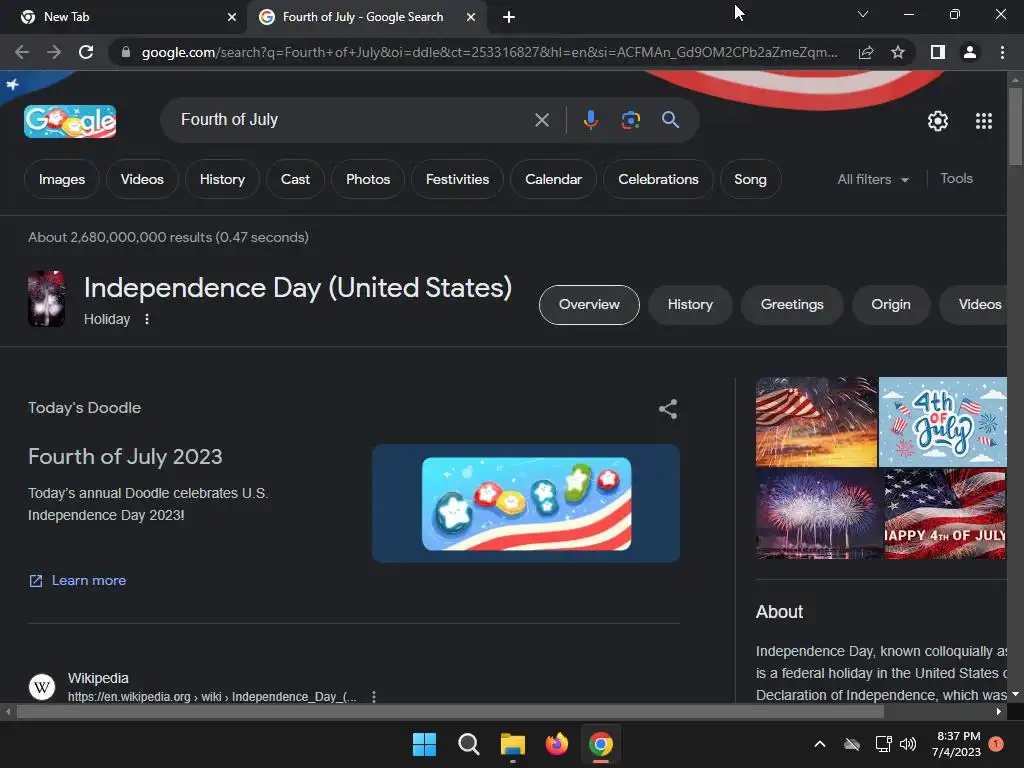Select the Calendar filter chip

click(x=553, y=179)
